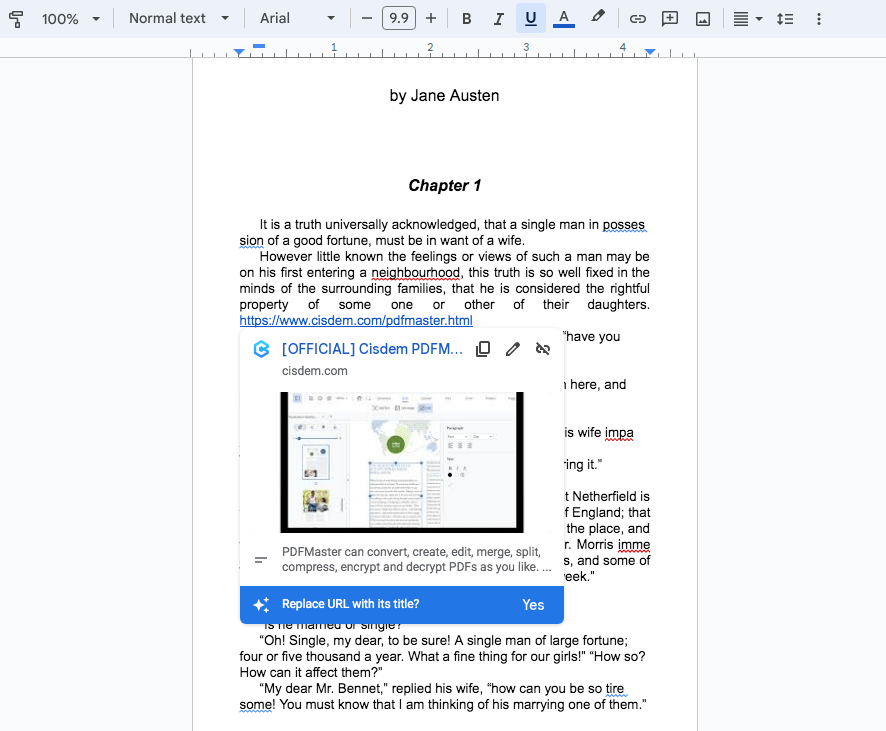The width and height of the screenshot is (886, 731).
Task: Click the insert link icon
Action: click(637, 19)
